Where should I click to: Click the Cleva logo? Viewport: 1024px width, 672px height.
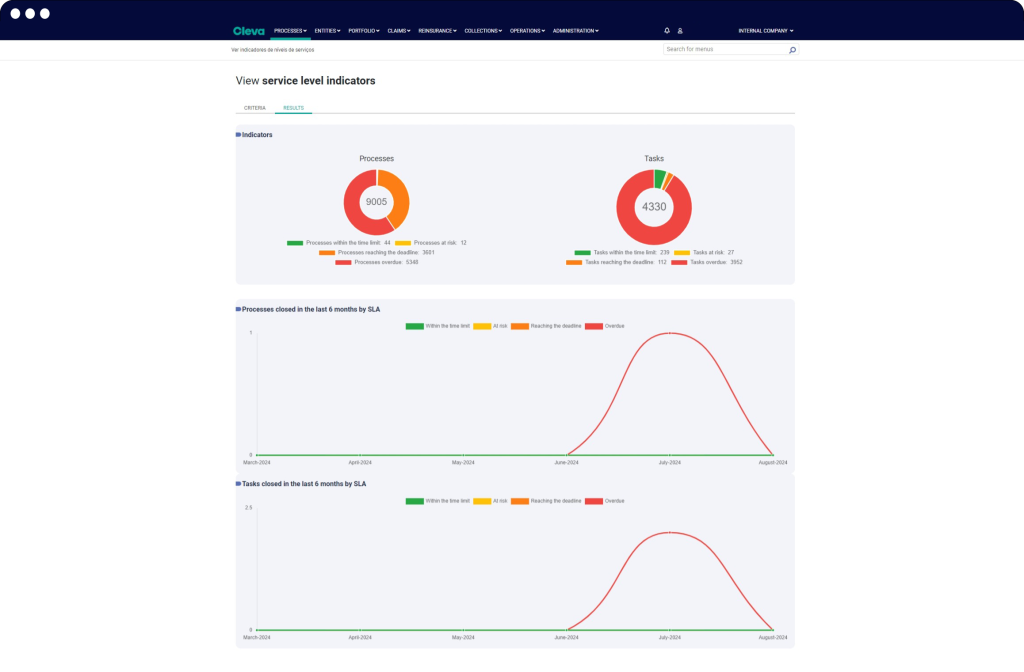point(249,31)
